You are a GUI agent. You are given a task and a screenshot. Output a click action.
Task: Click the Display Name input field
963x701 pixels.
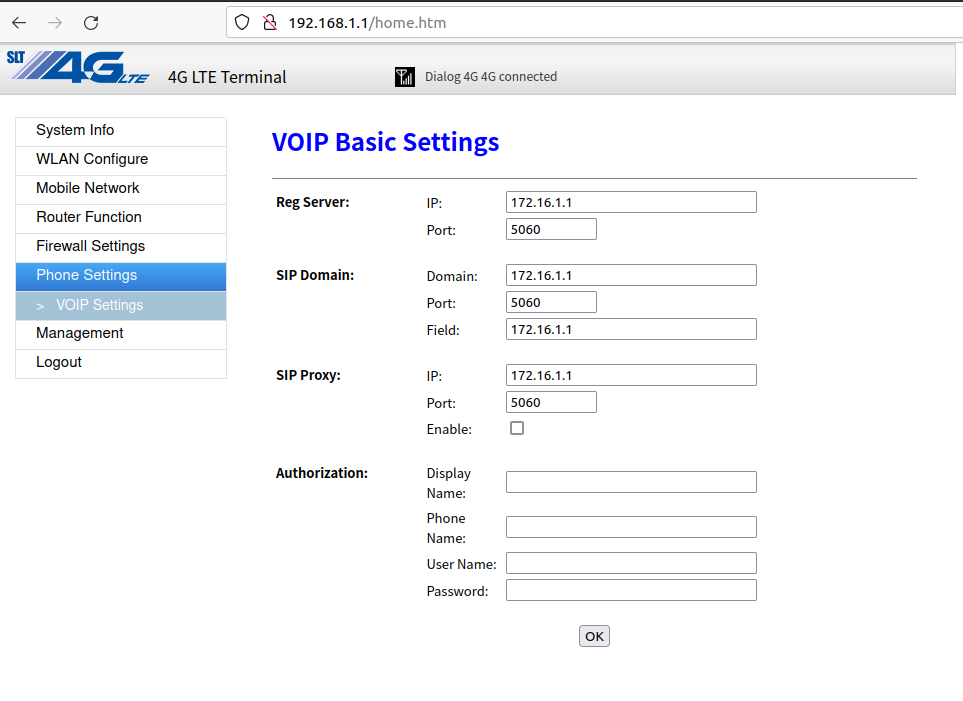631,482
